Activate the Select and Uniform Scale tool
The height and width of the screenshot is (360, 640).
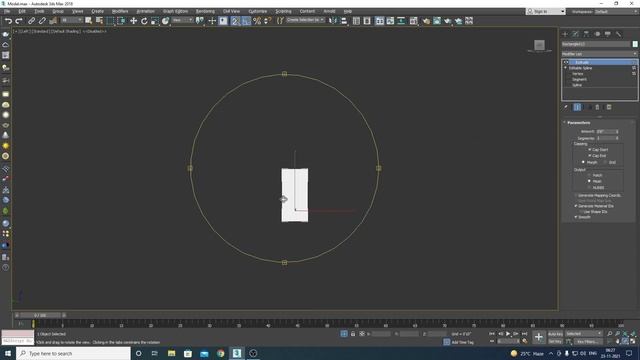coord(155,21)
